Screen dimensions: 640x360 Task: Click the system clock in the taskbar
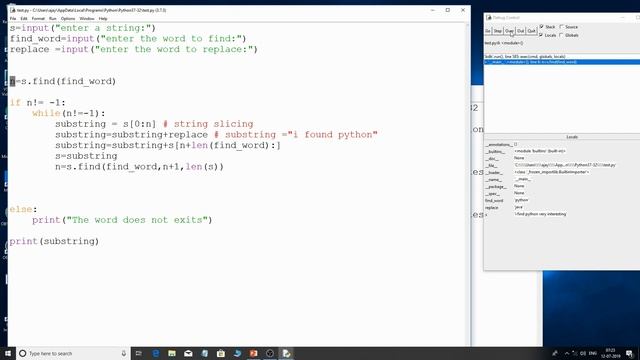611,353
